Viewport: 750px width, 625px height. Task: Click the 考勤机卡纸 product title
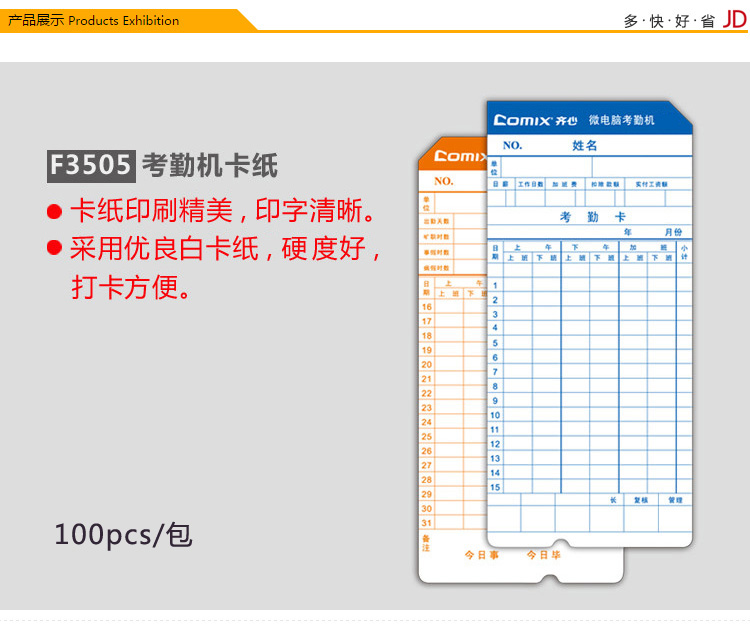[209, 165]
